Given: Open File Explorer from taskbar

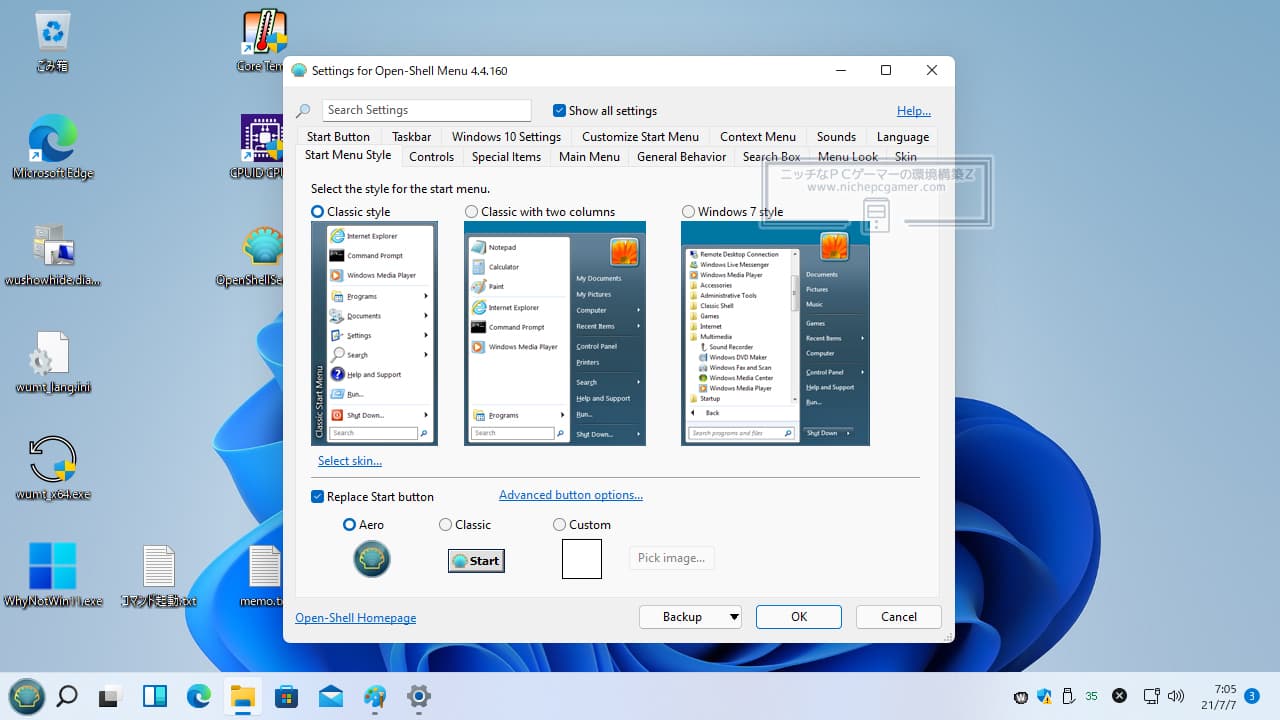Looking at the screenshot, I should click(x=243, y=696).
